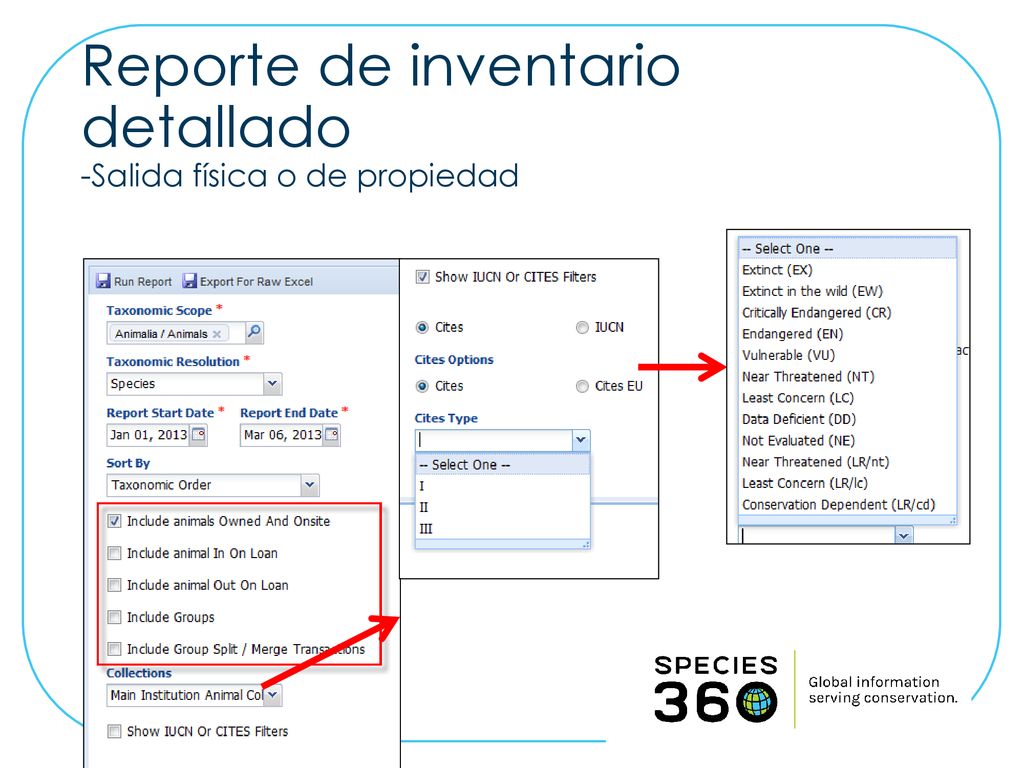Click the Run Report button
The image size is (1024, 768).
click(134, 281)
